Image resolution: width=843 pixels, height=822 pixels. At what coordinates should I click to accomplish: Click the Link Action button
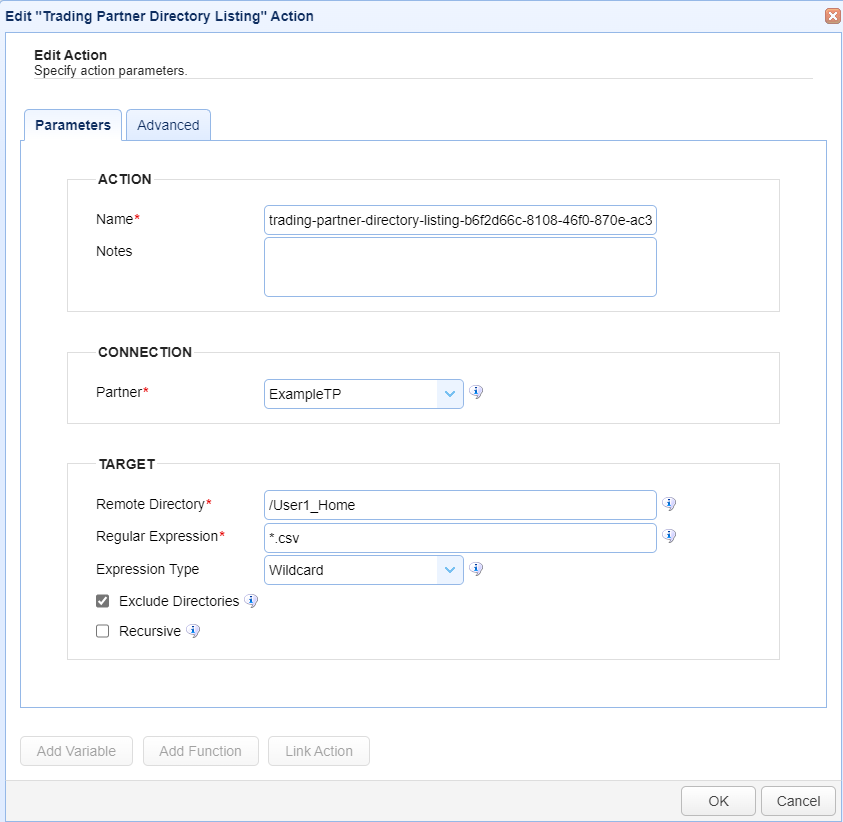click(x=319, y=751)
